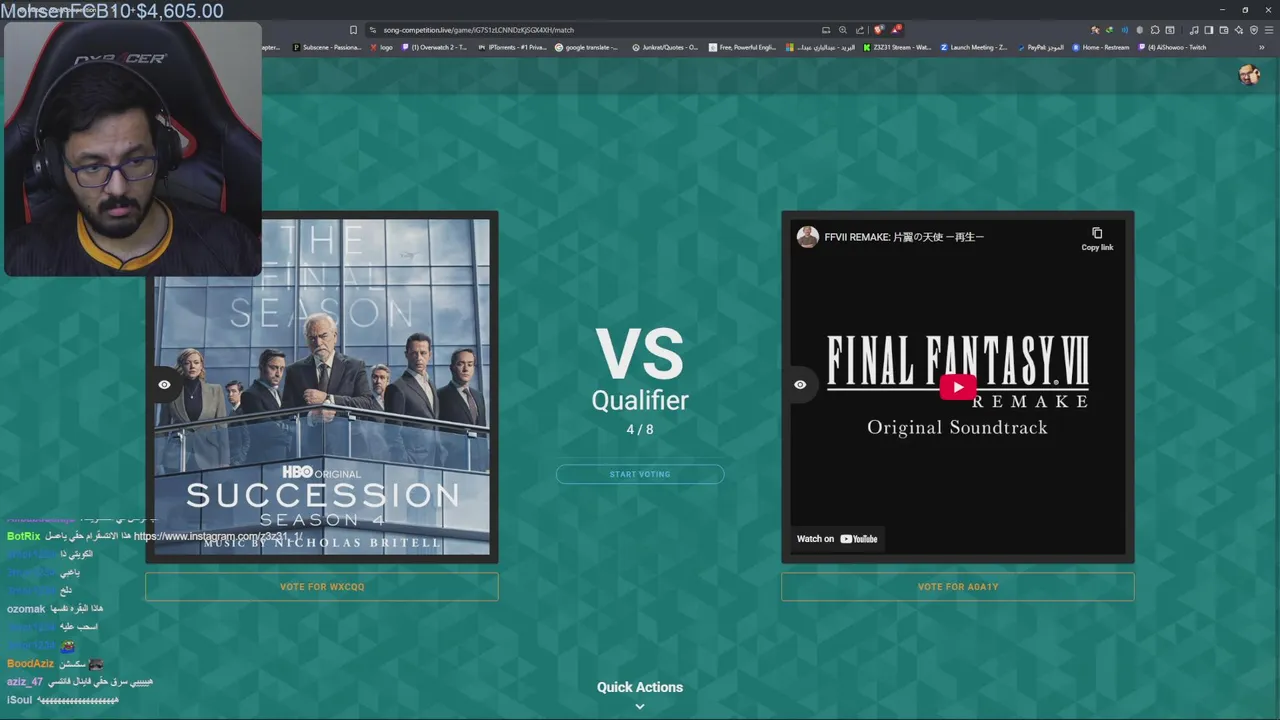Screen dimensions: 1280x720
Task: Vote for A0A1Y
Action: pos(958,587)
